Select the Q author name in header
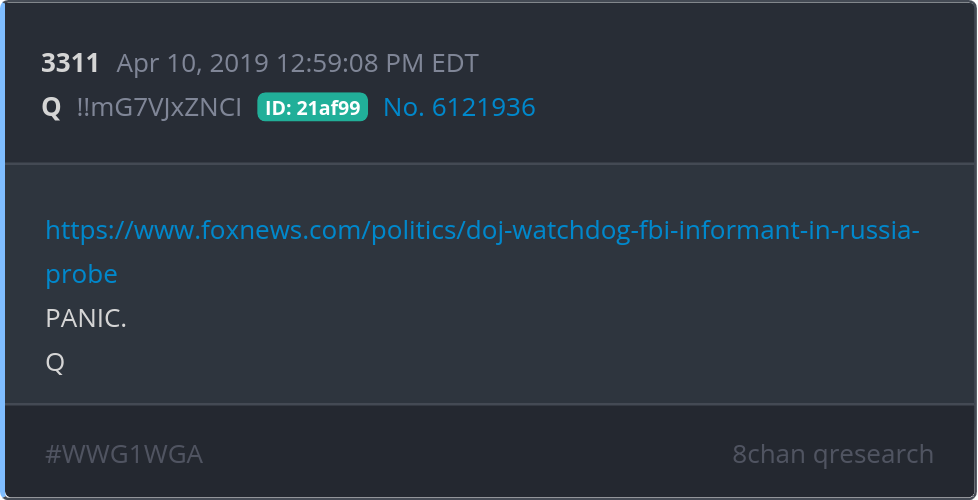This screenshot has width=978, height=500. pos(51,108)
